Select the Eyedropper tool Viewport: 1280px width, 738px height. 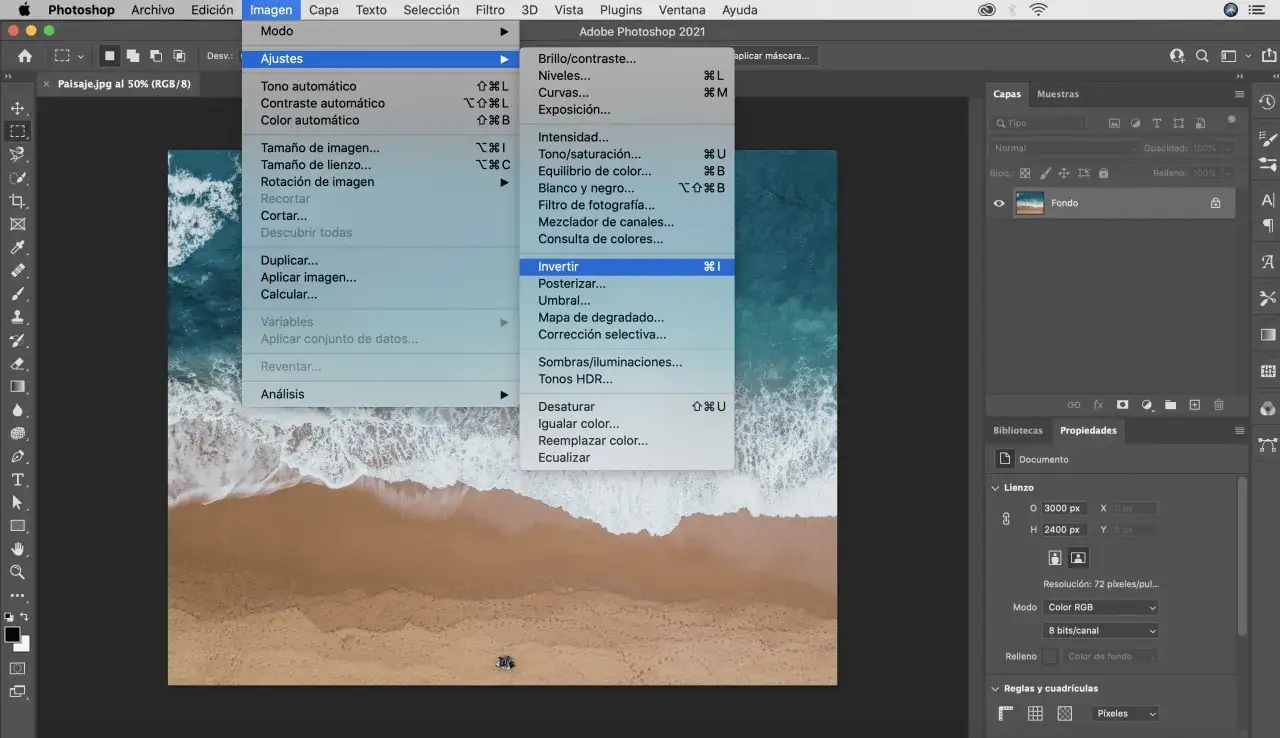(17, 248)
